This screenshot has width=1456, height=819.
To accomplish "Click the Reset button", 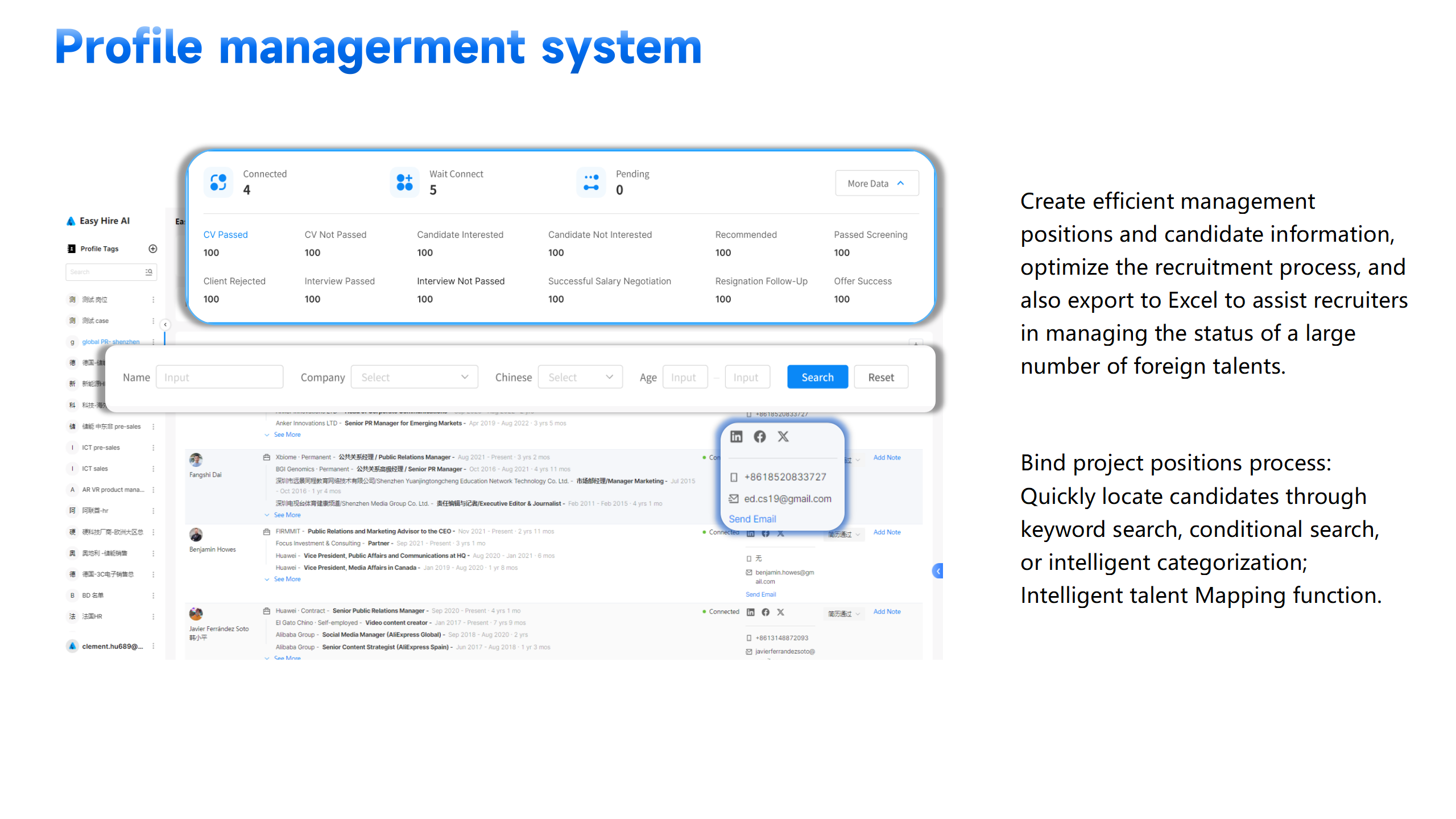I will [880, 377].
